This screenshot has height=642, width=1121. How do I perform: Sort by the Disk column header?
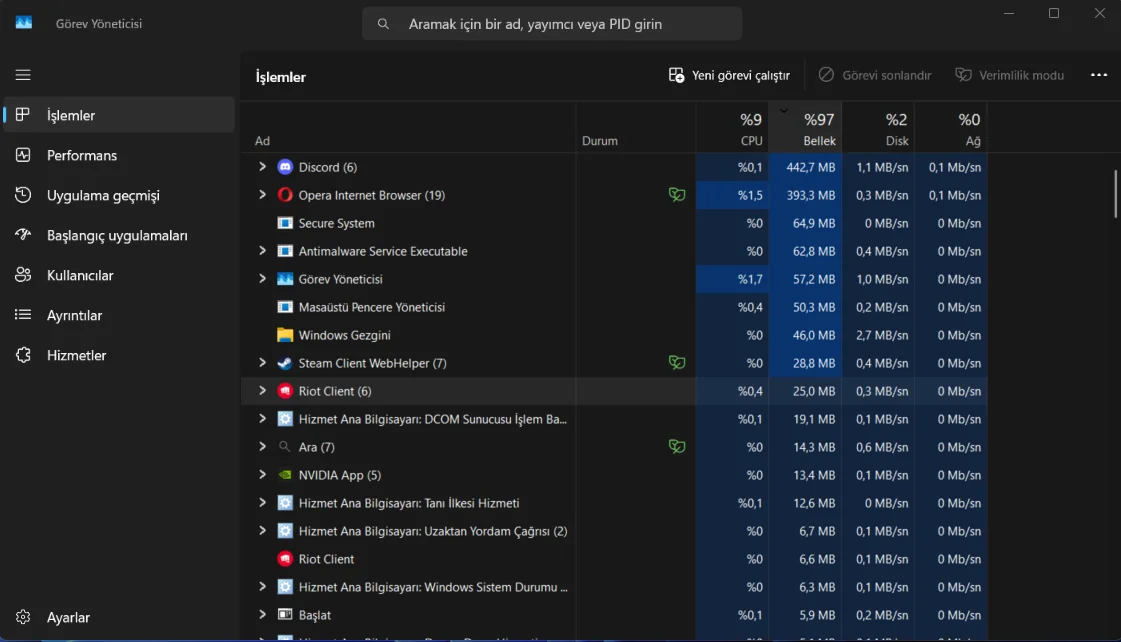point(878,128)
